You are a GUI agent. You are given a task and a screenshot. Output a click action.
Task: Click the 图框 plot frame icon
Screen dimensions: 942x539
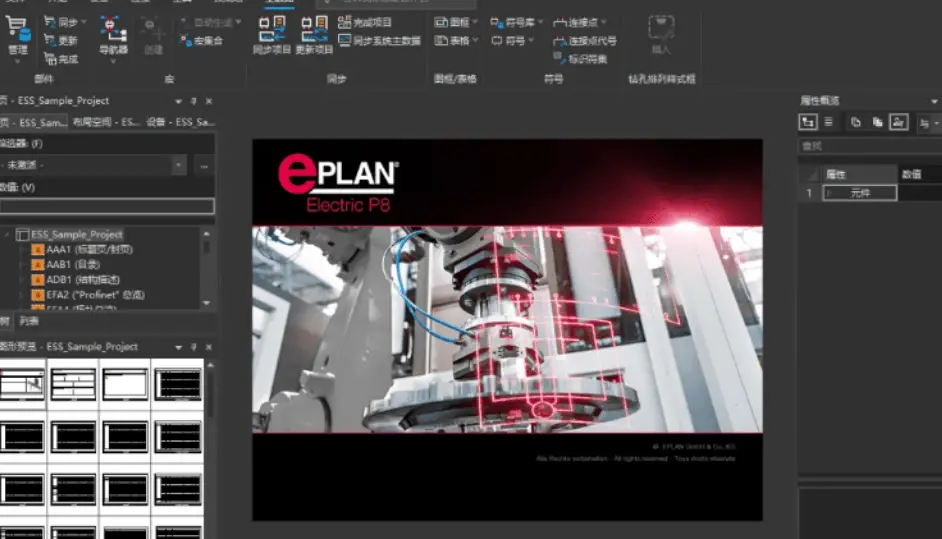441,22
